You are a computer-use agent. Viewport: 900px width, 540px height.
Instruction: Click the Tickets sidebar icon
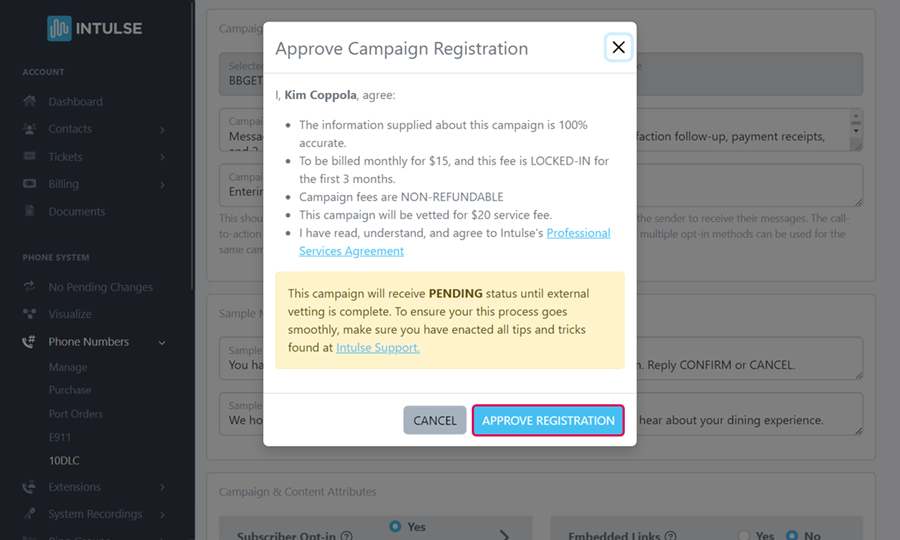(x=30, y=157)
